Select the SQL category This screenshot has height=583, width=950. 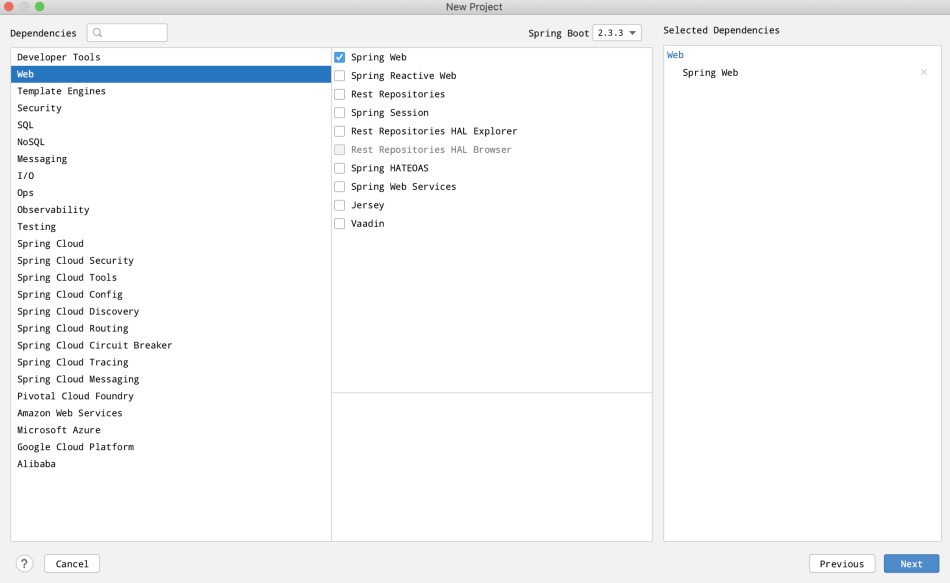point(171,125)
